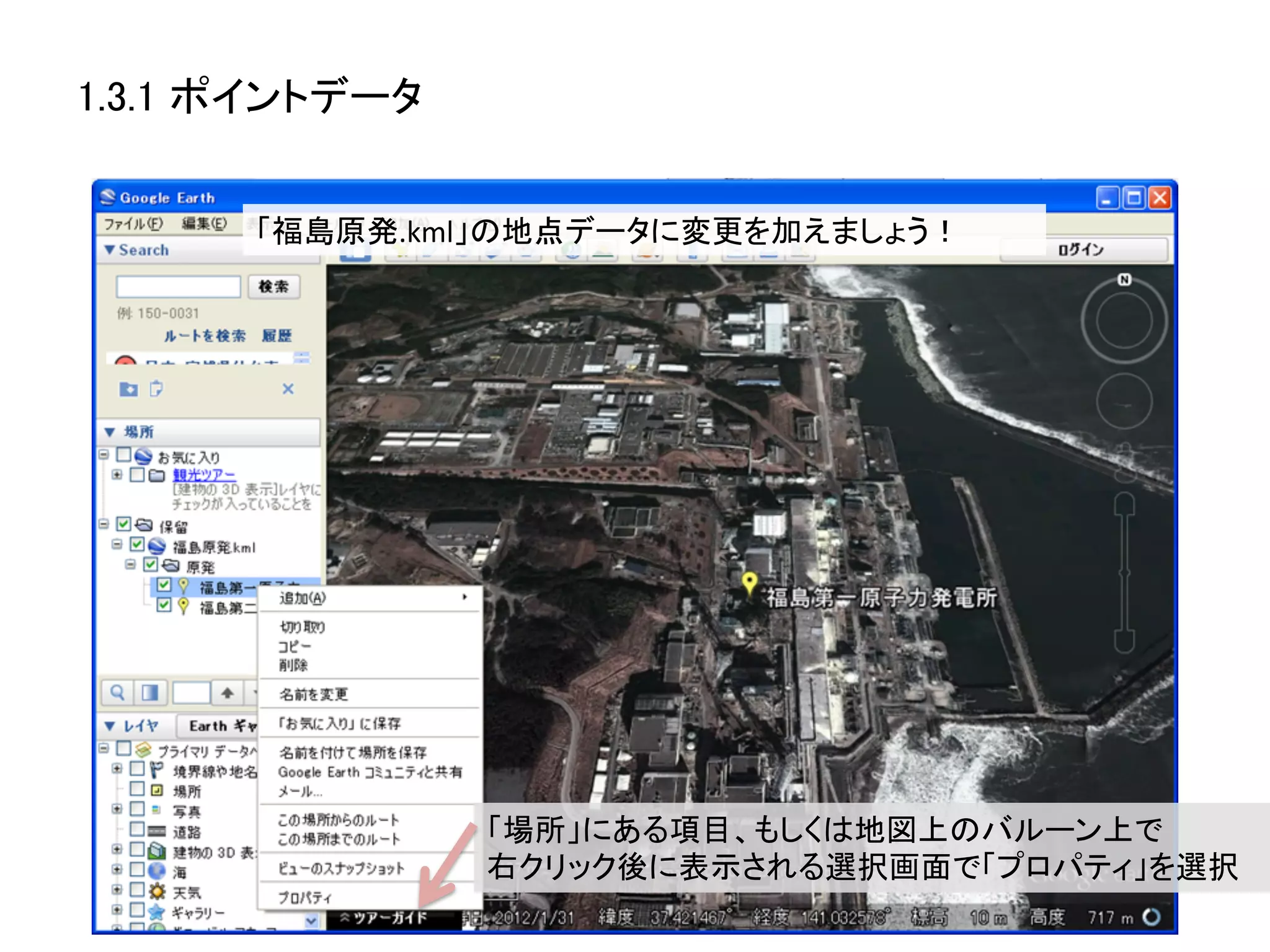This screenshot has width=1270, height=952.
Task: Uncheck the 福島第二 placemark checkbox
Action: (x=164, y=605)
